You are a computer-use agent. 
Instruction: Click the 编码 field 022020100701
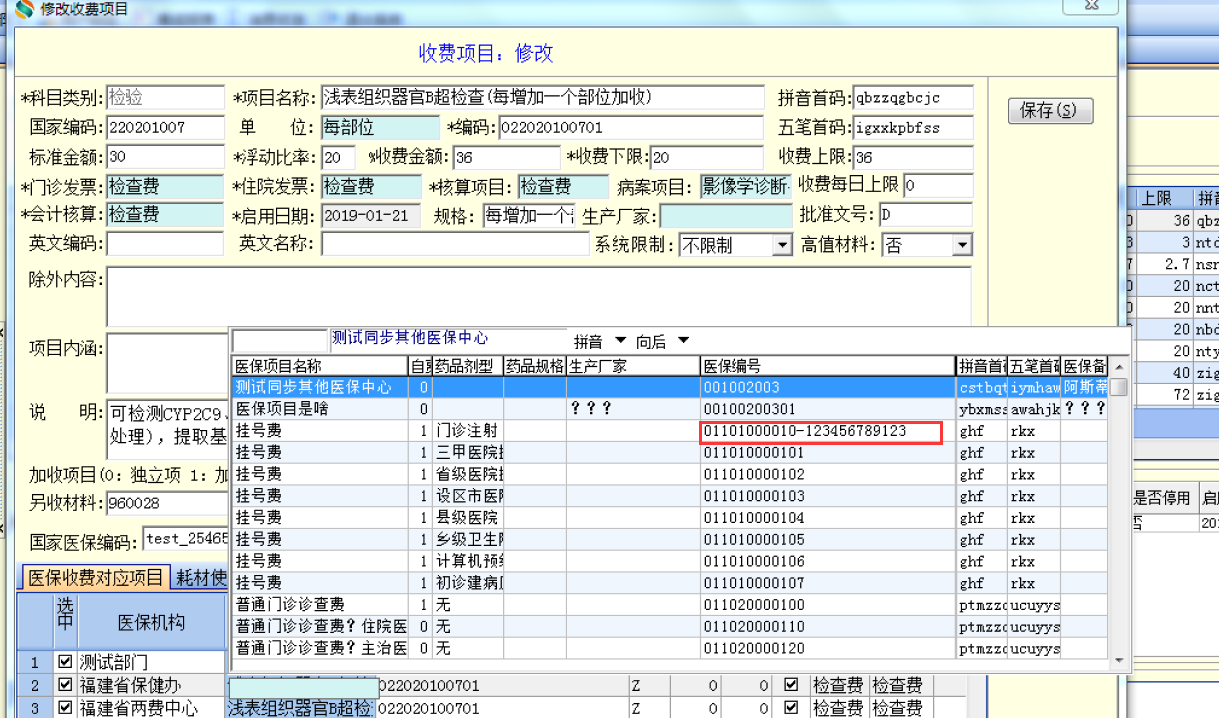point(630,127)
